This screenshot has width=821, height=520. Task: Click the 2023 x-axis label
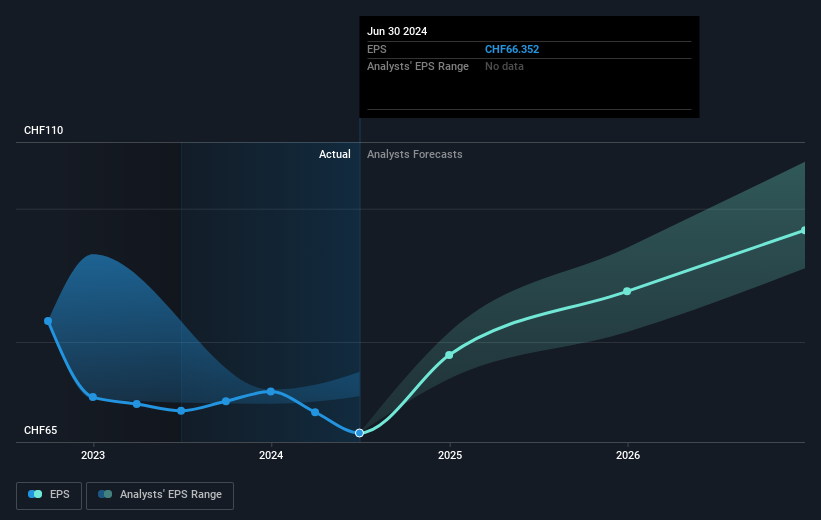(x=93, y=456)
